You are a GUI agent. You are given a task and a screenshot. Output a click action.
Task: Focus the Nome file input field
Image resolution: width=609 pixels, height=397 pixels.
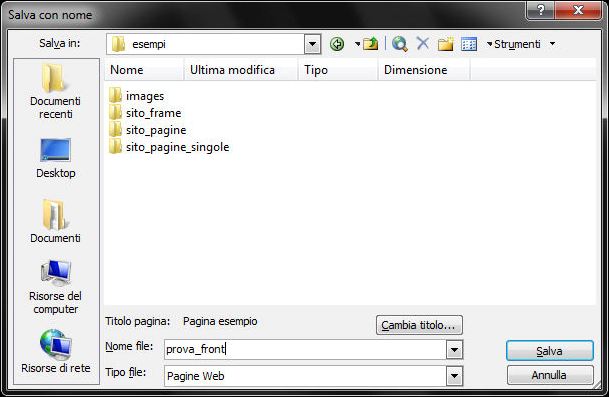[x=305, y=349]
